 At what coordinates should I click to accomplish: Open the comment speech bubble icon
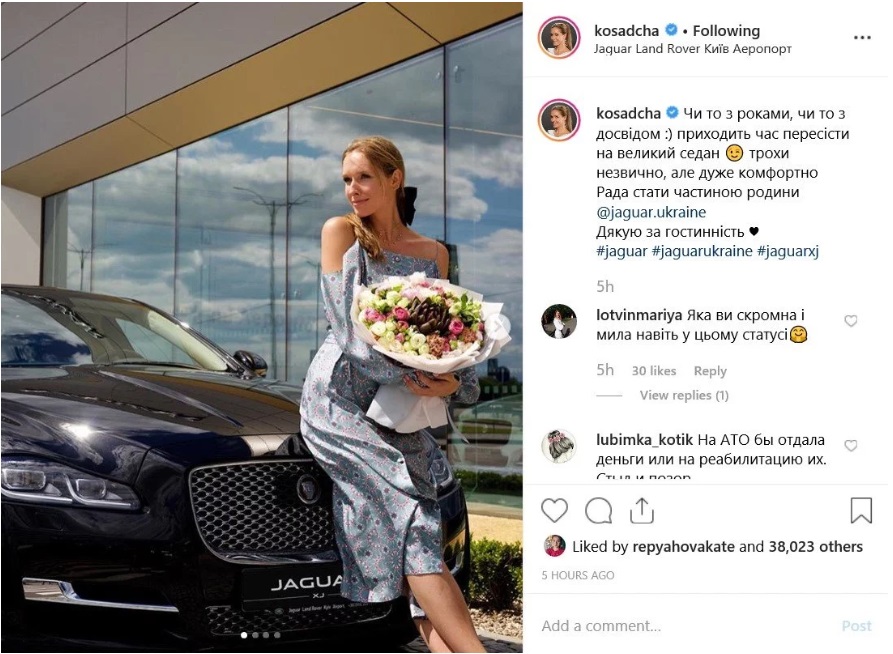pyautogui.click(x=599, y=510)
